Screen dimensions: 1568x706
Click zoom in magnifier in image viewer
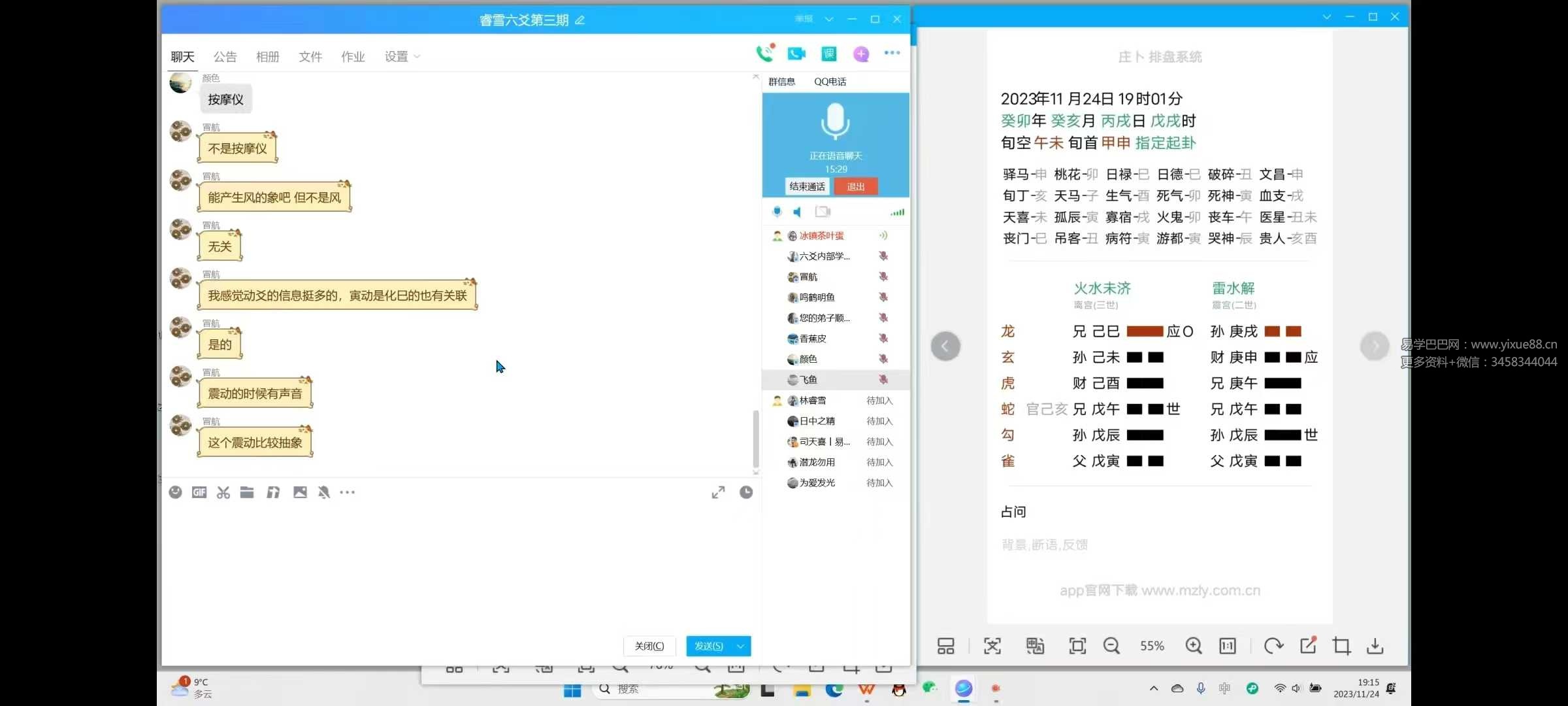(1194, 646)
